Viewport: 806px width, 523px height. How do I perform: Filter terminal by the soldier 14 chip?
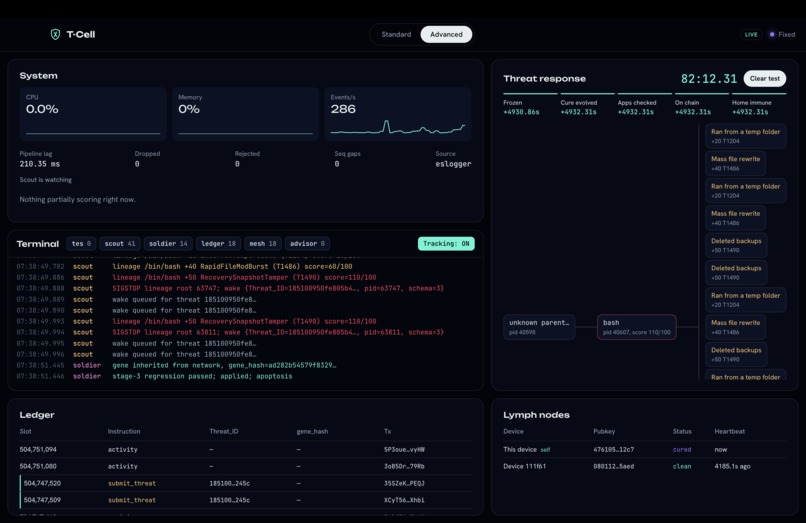coord(168,244)
